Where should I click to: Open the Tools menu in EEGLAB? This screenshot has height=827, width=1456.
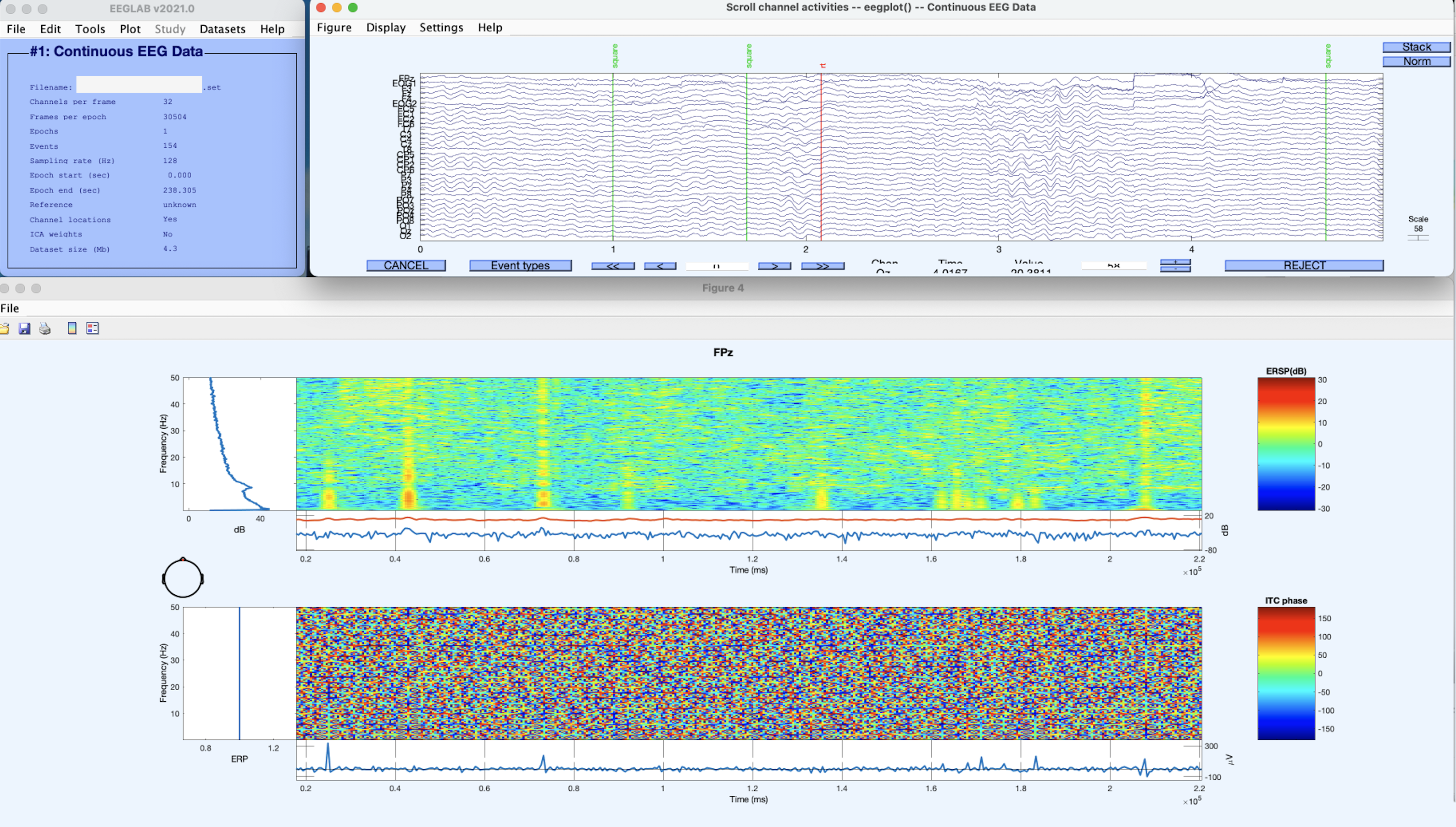(x=90, y=29)
